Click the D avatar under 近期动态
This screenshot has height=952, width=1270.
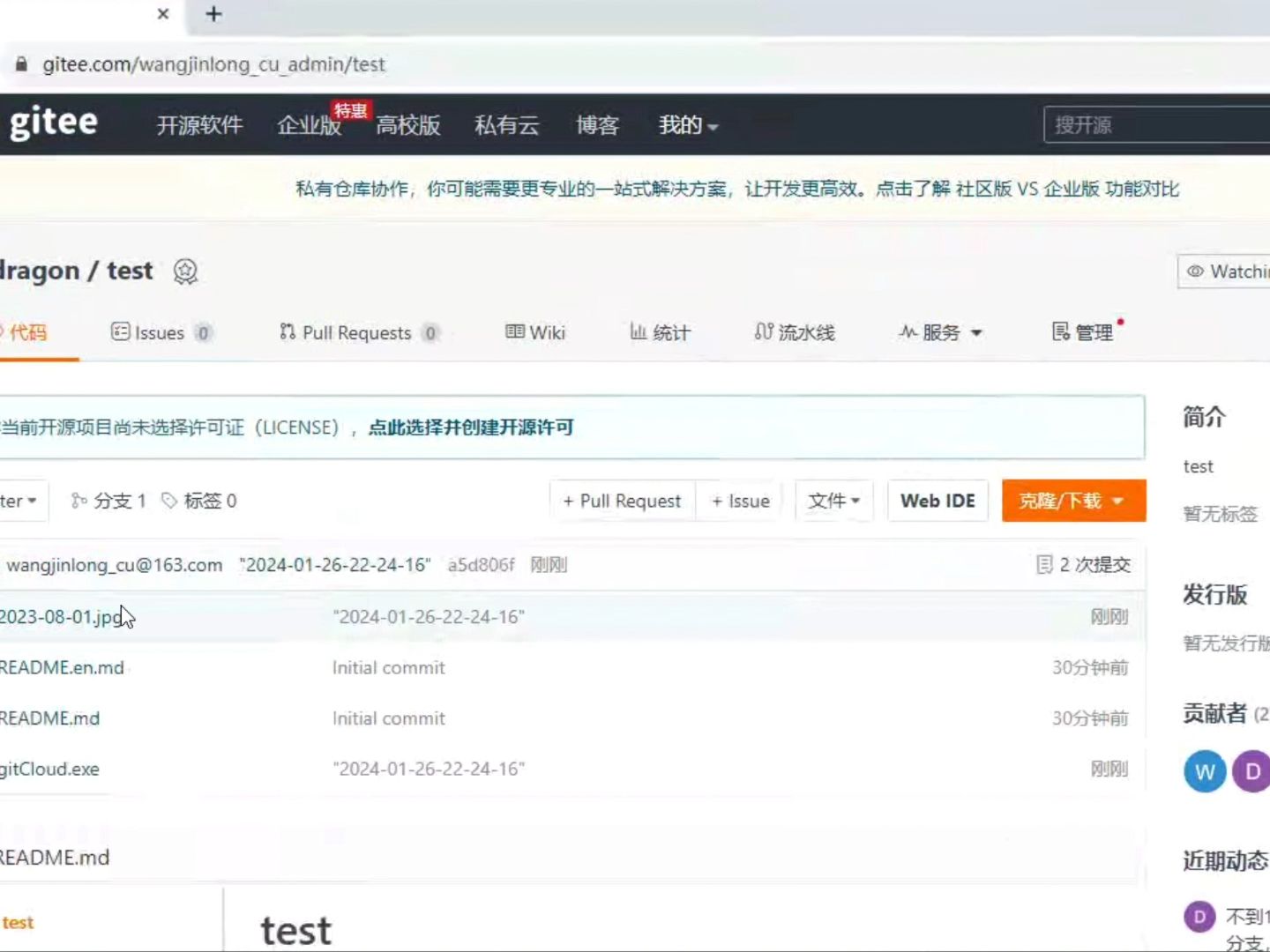pyautogui.click(x=1199, y=917)
